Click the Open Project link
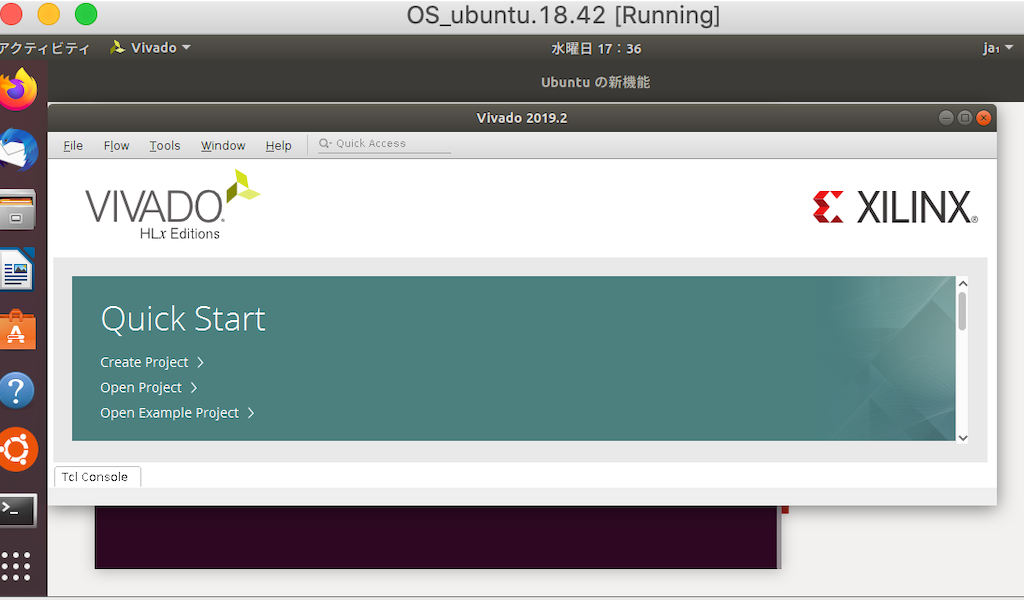Viewport: 1024px width, 600px height. point(149,388)
